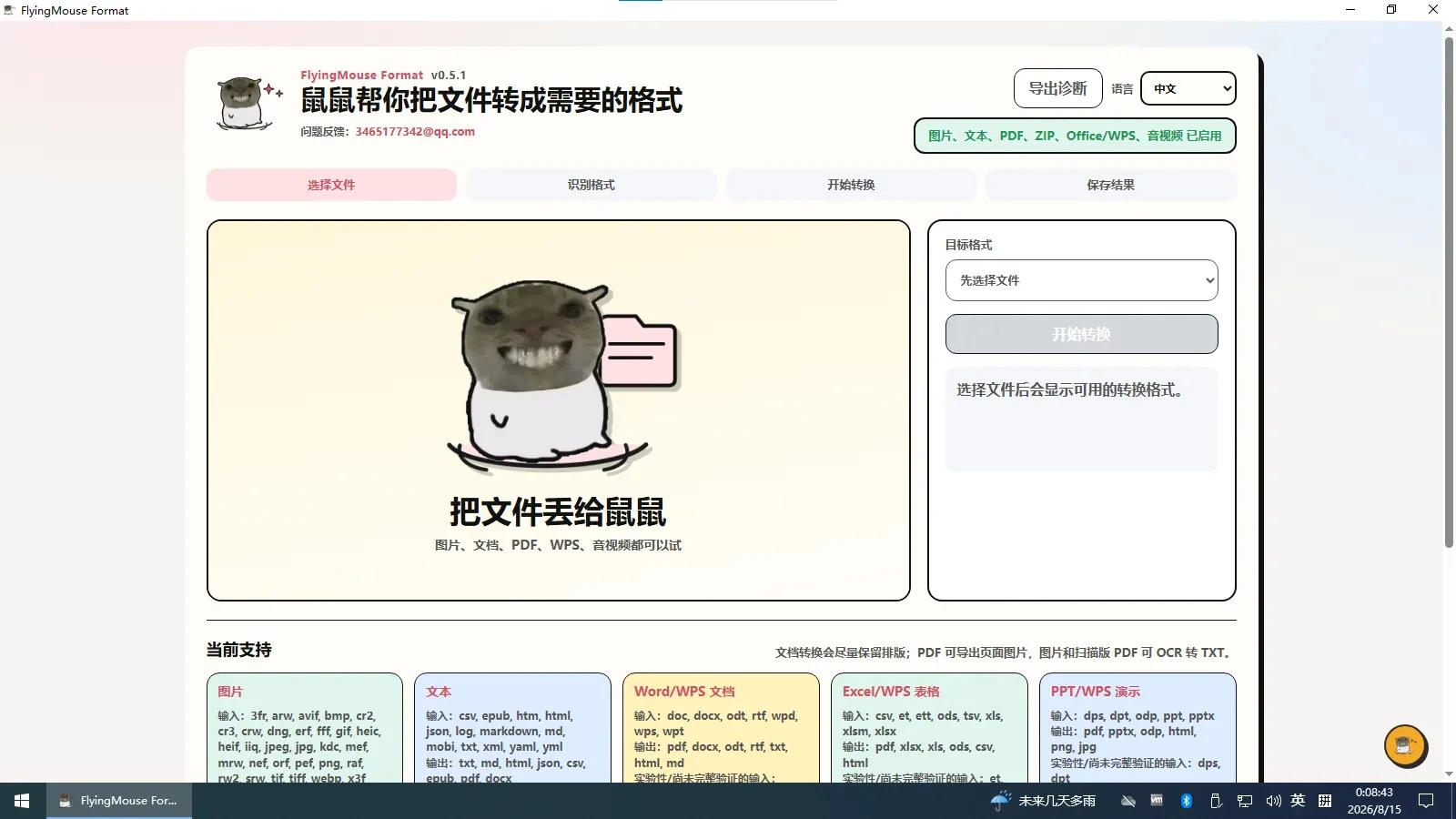Screen dimensions: 1456x819
Task: Click the taskbar clock showing 0:08:43
Action: tap(1374, 801)
